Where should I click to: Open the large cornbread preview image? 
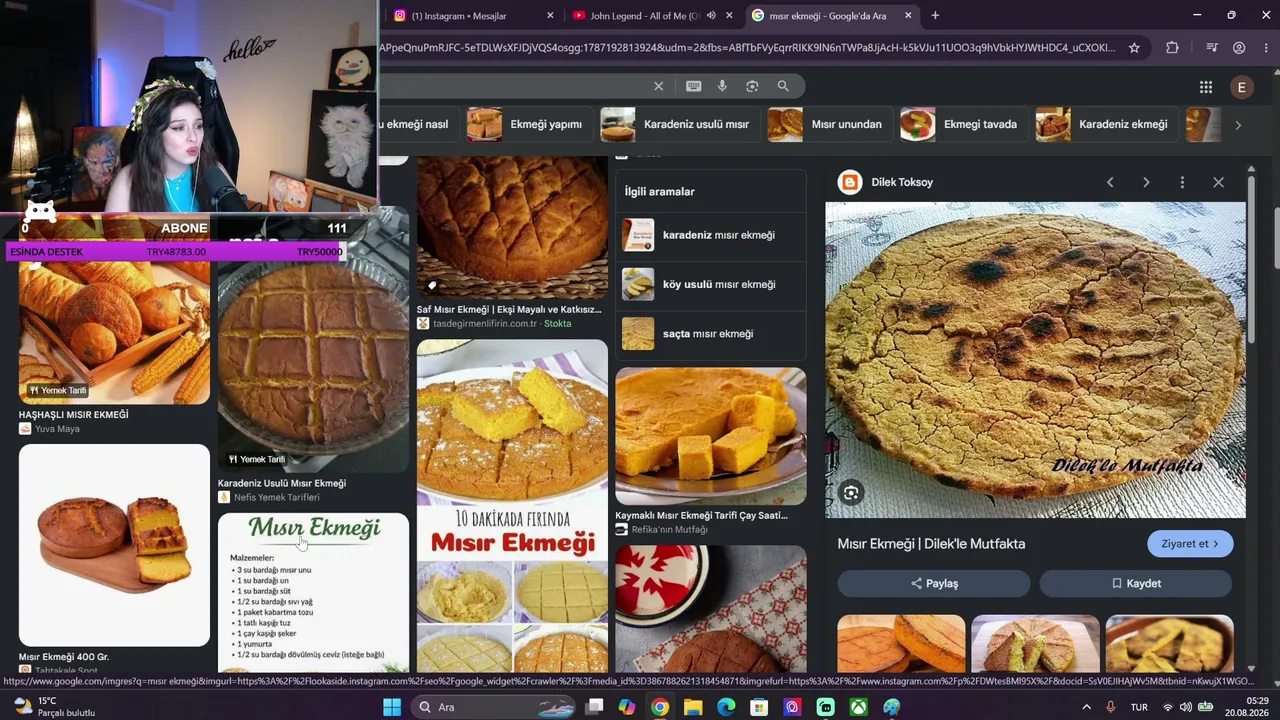pos(1035,360)
